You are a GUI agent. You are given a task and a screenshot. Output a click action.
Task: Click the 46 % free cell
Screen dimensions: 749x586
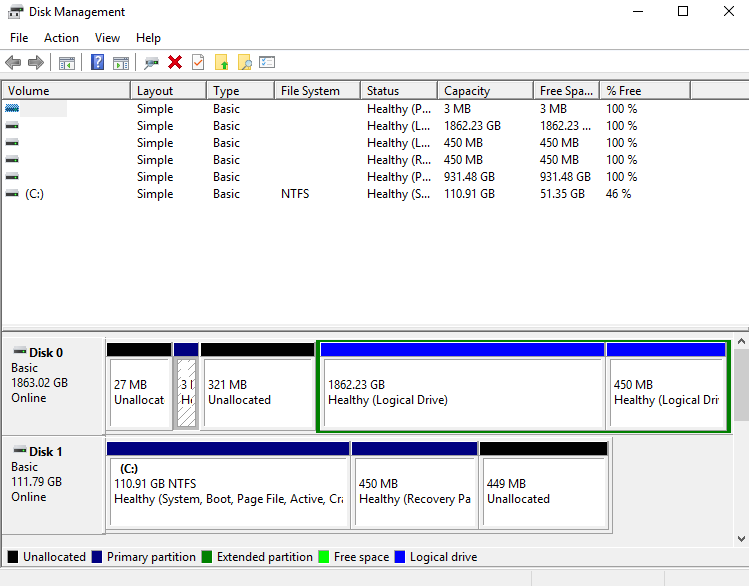pos(618,194)
